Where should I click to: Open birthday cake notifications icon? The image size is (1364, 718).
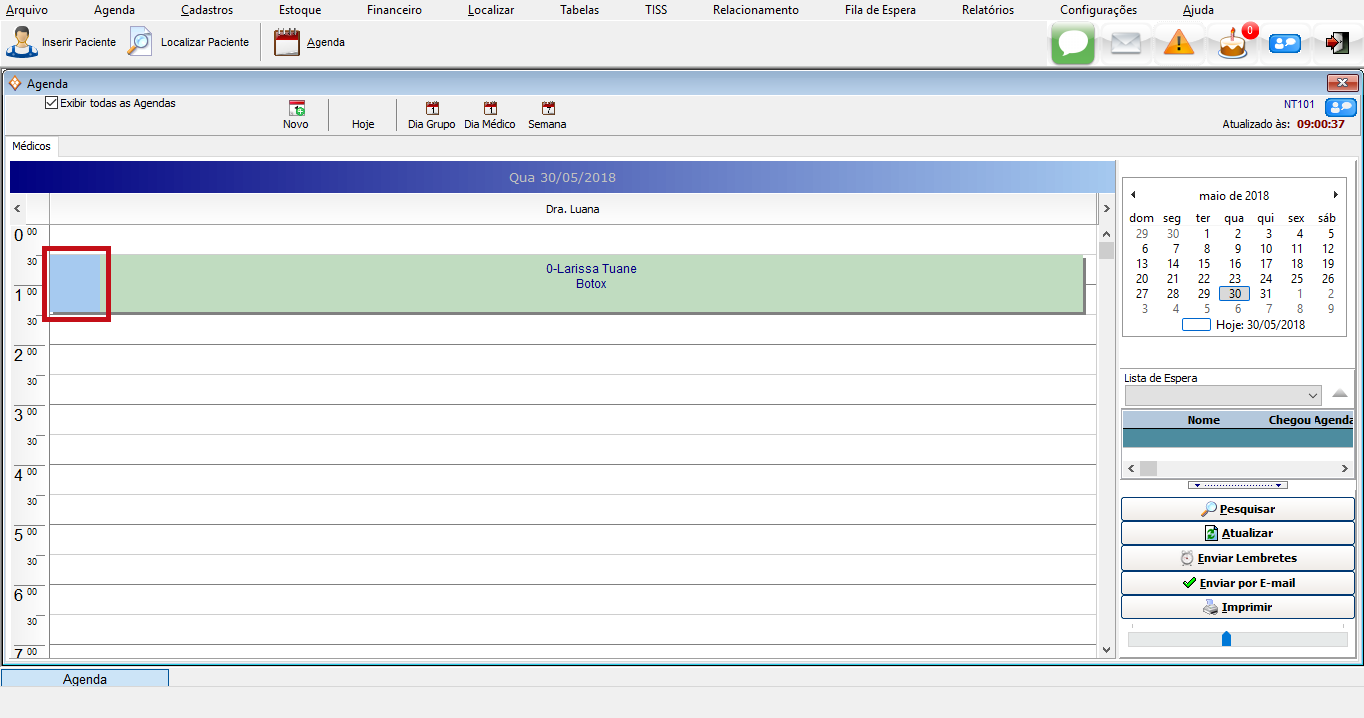[x=1233, y=43]
